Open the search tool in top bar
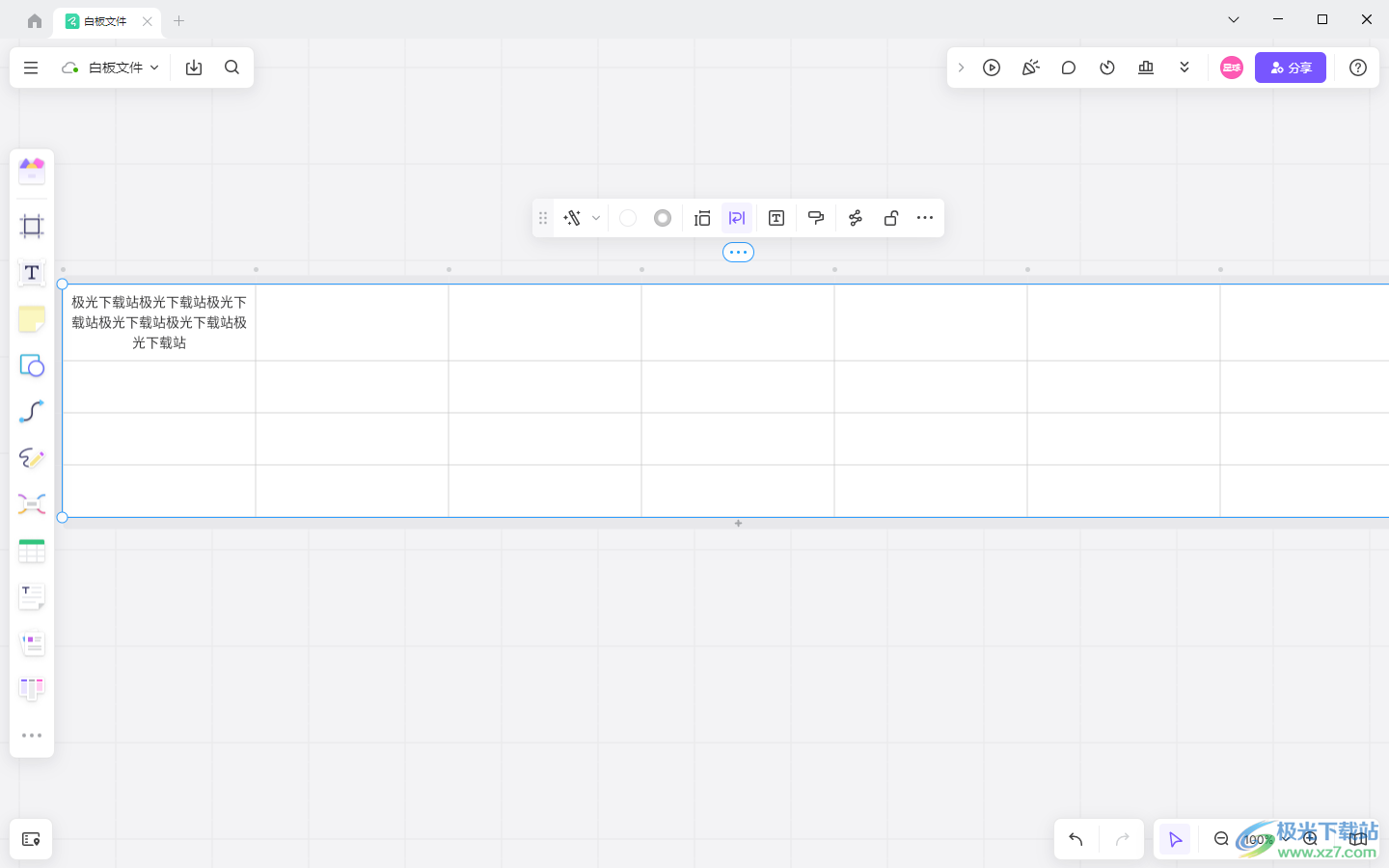This screenshot has height=868, width=1389. coord(231,68)
